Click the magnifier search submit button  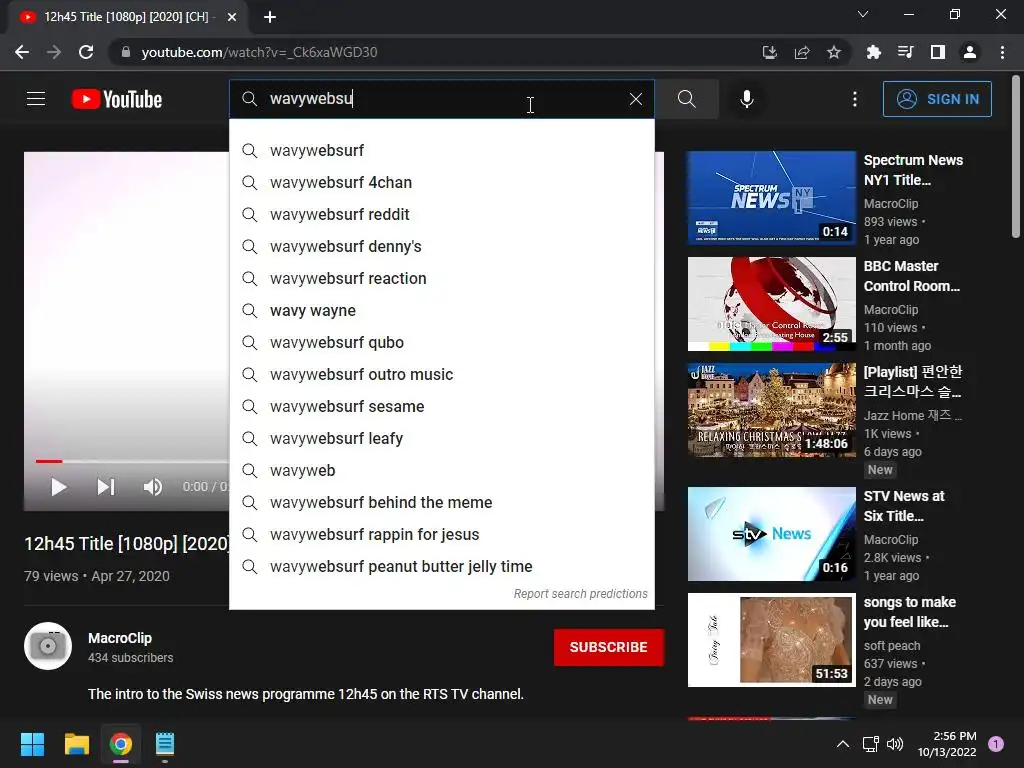coord(686,99)
